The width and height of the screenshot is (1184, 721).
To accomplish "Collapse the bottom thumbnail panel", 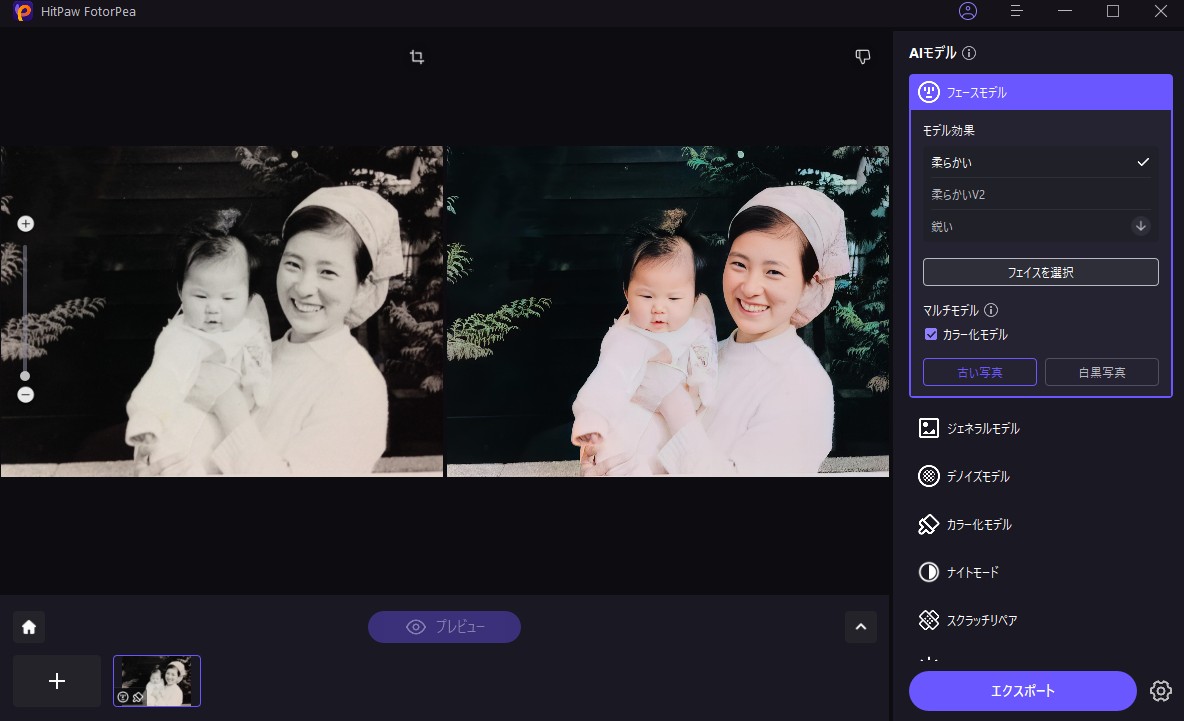I will click(x=860, y=627).
